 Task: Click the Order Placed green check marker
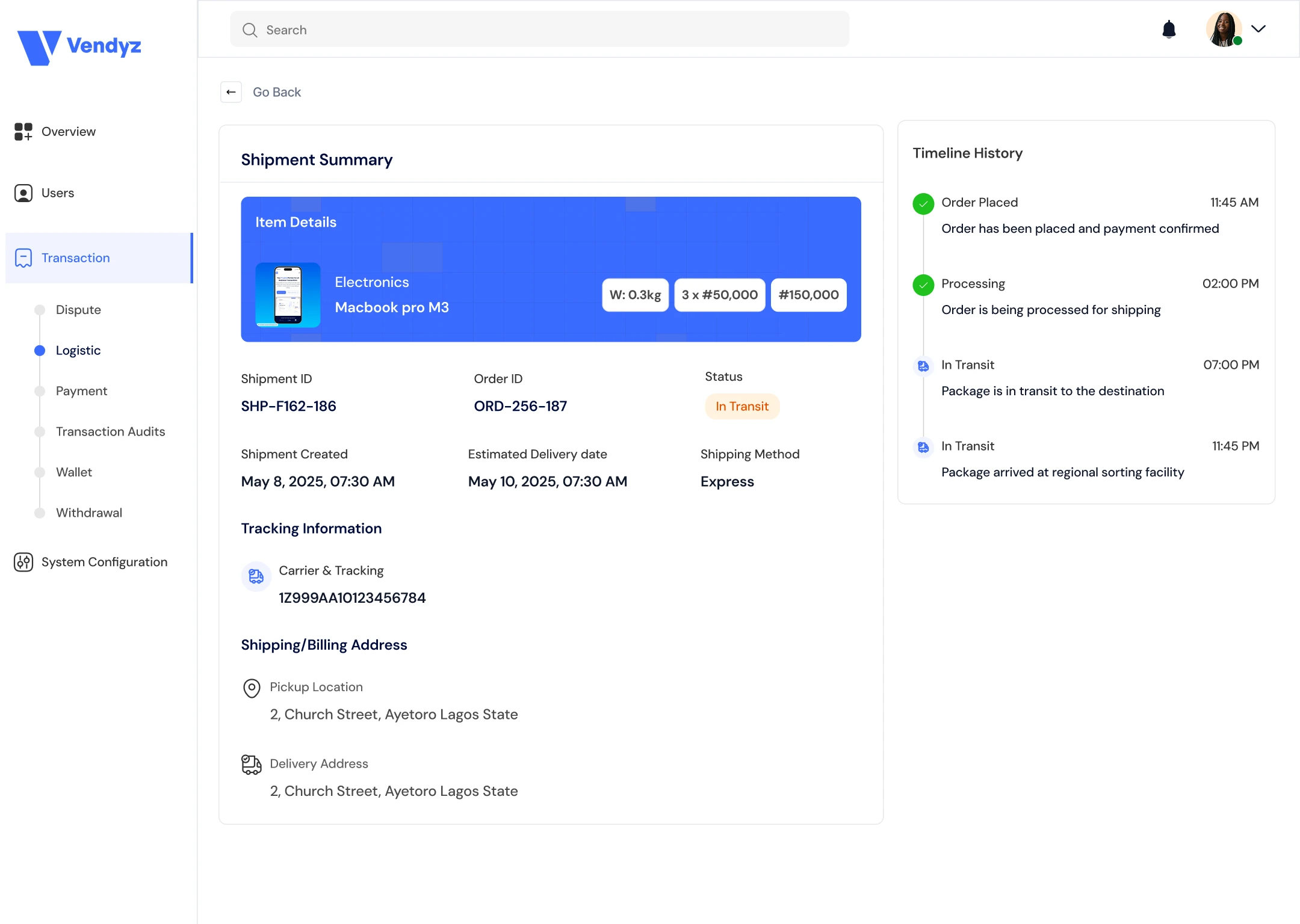(923, 204)
